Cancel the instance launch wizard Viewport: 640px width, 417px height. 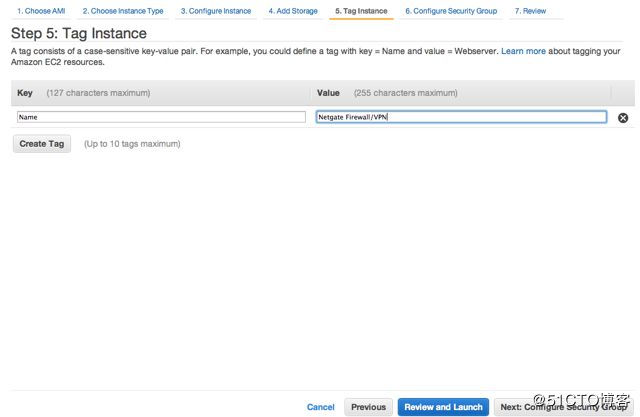pos(320,407)
